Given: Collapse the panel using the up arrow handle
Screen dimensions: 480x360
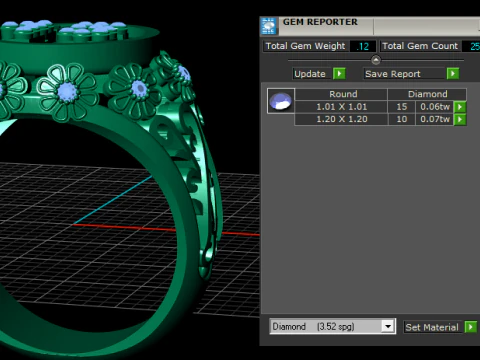Looking at the screenshot, I should click(376, 60).
